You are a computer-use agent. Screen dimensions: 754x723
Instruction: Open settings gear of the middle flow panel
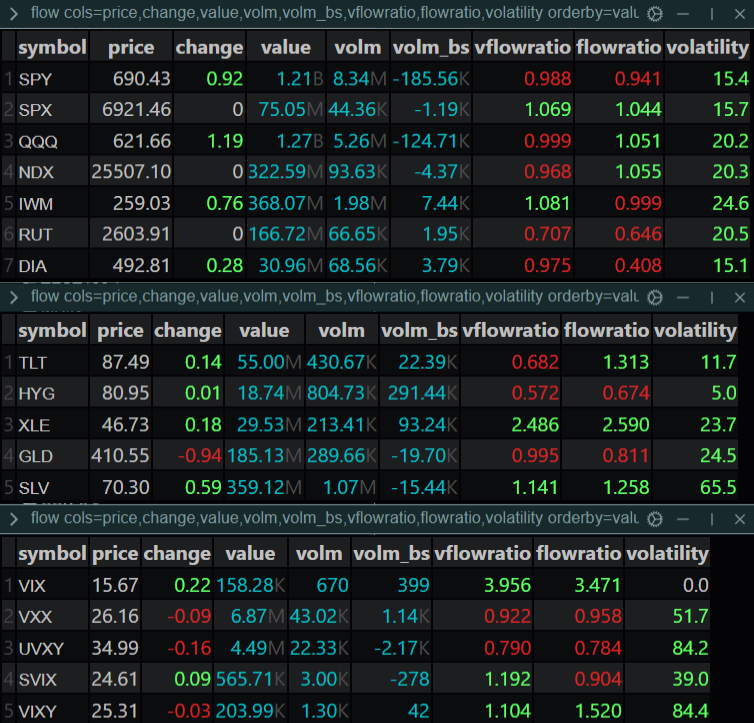point(654,298)
